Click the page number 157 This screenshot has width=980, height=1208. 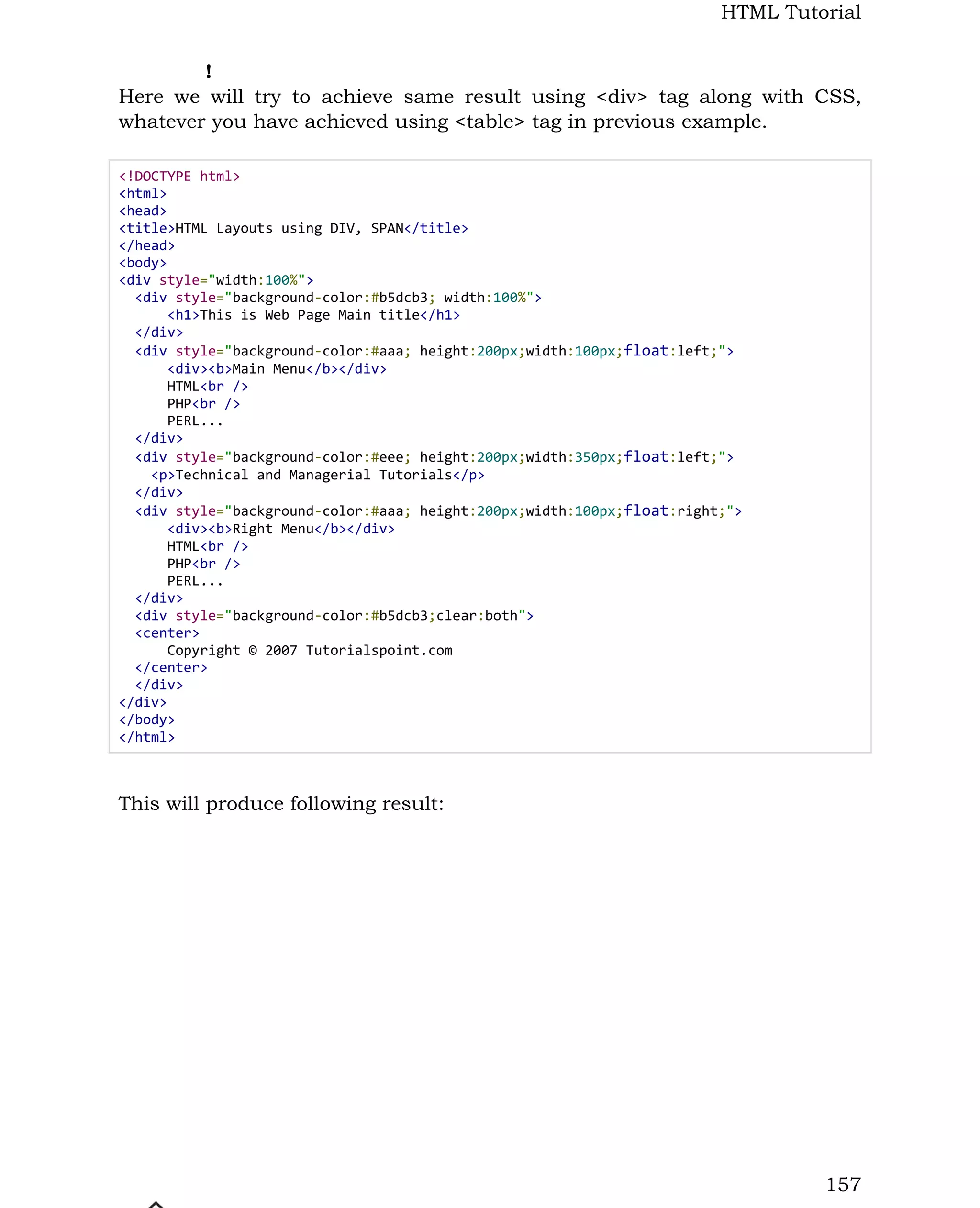point(844,1184)
